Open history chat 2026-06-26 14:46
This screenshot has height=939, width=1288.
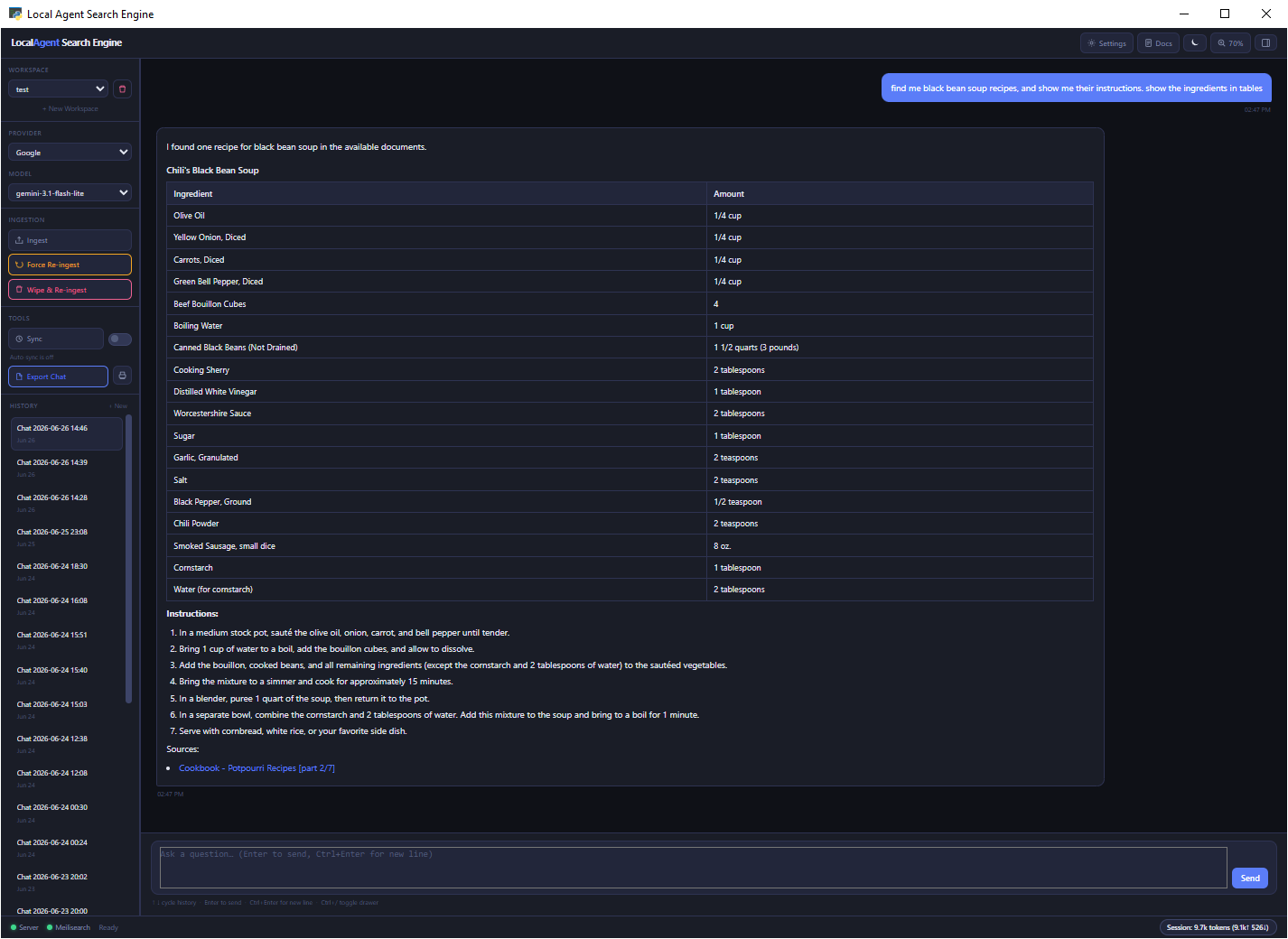click(67, 433)
